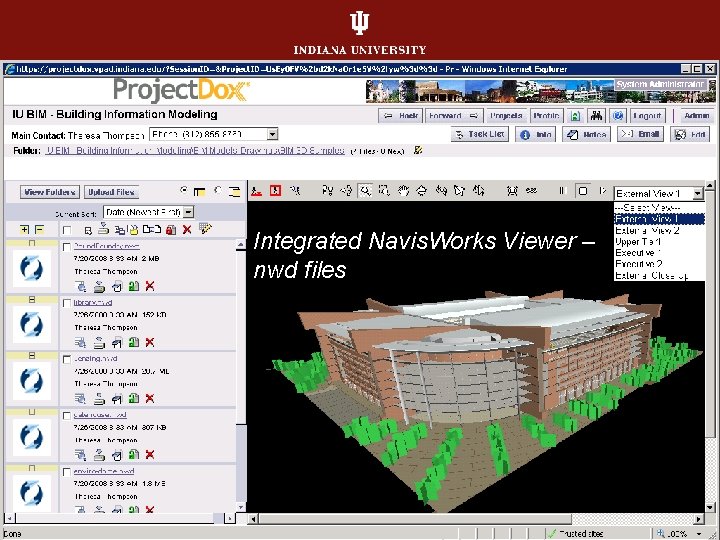The image size is (720, 540).
Task: Toggle the External View 1 combo box arrow
Action: (x=698, y=193)
